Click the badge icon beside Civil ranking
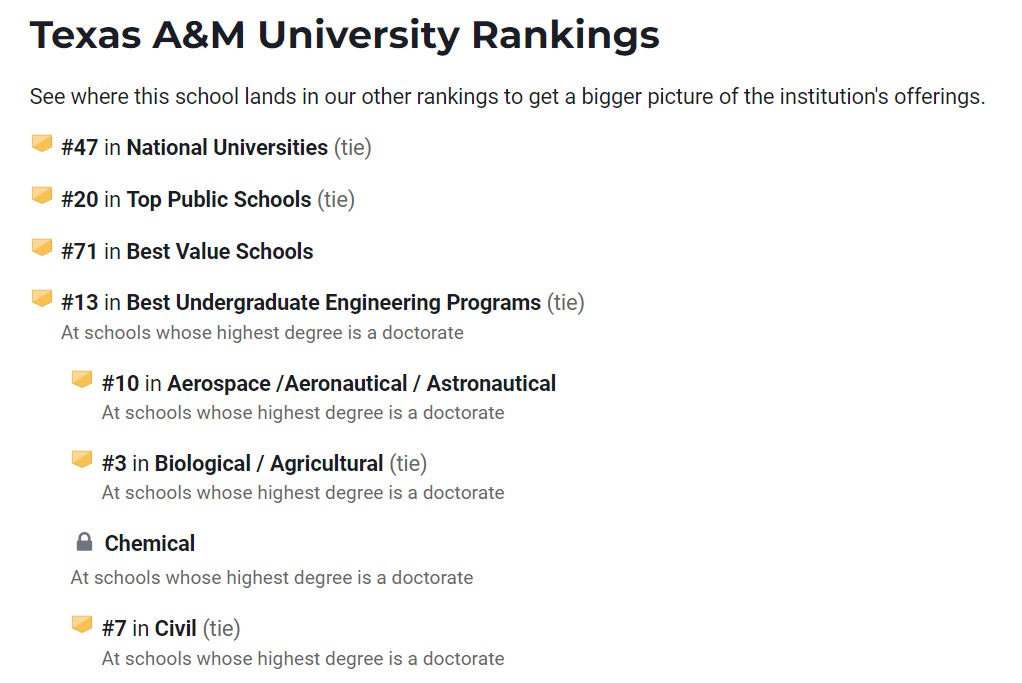The height and width of the screenshot is (683, 1022). 82,625
